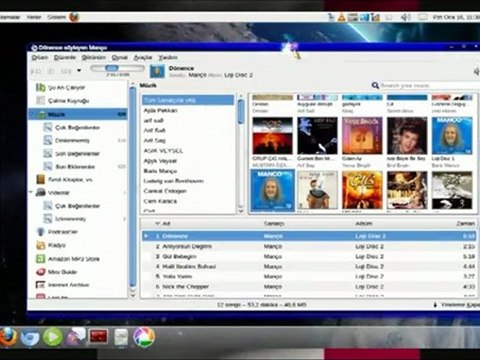Open Podcast'ler in the sidebar

(x=63, y=232)
